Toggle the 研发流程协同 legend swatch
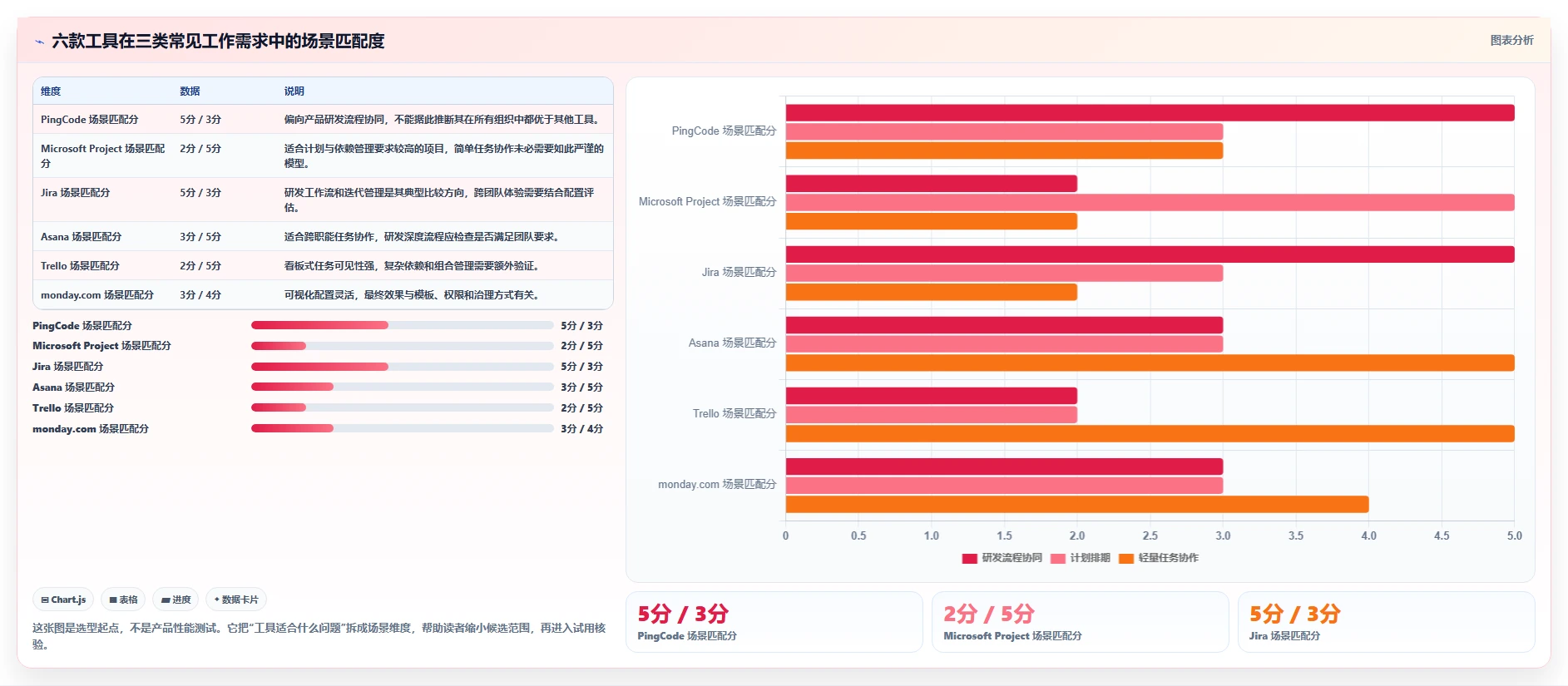This screenshot has height=686, width=1568. tap(969, 558)
